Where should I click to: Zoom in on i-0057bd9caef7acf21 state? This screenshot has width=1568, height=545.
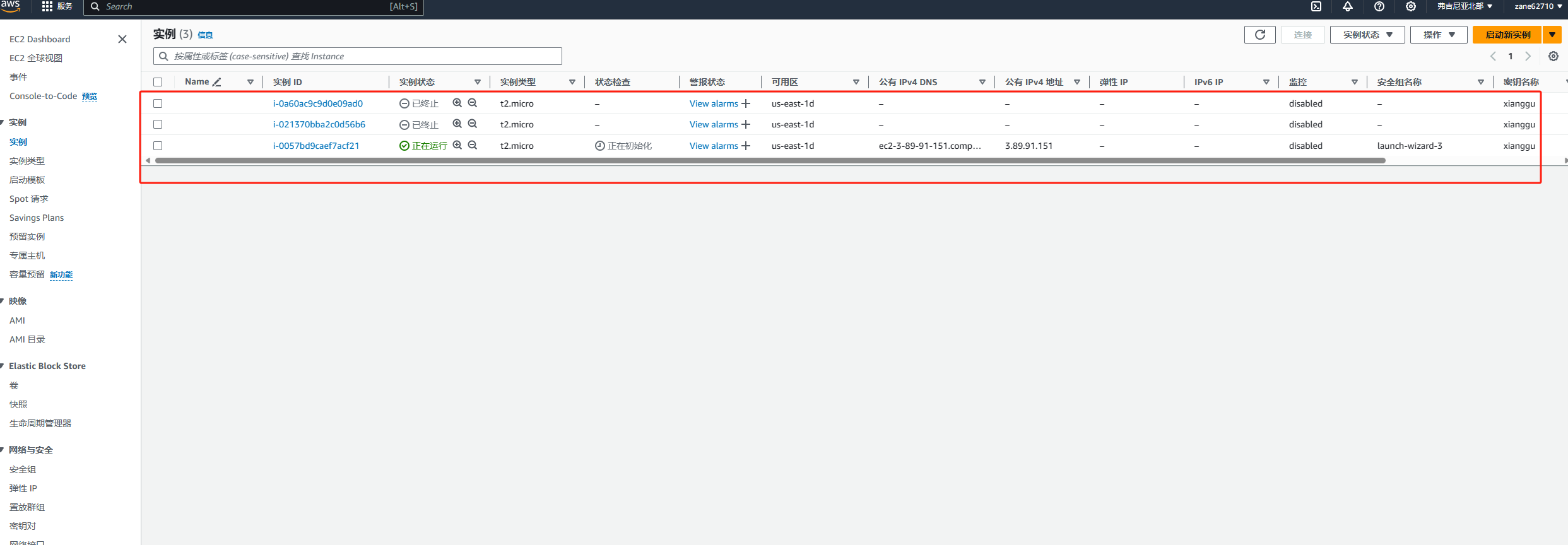click(x=457, y=145)
